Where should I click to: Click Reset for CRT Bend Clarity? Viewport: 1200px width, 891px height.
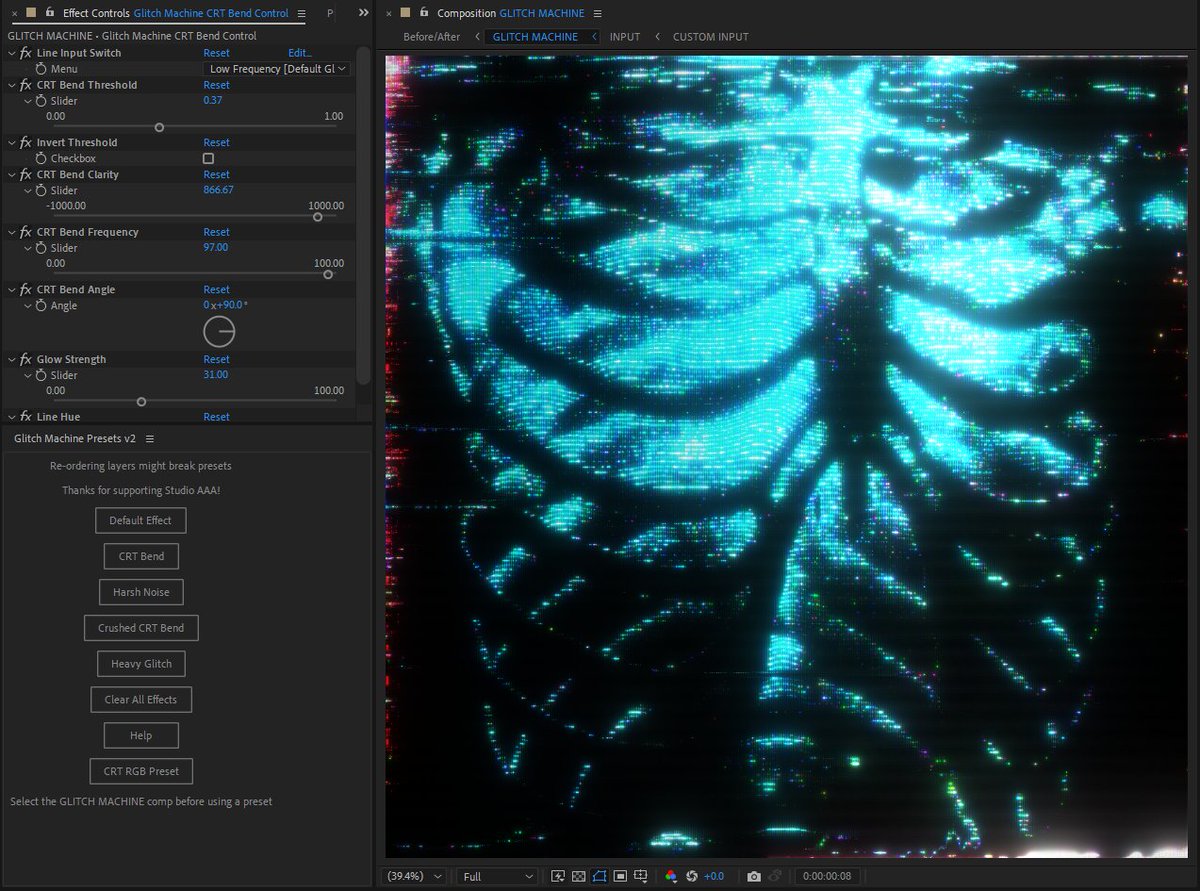pyautogui.click(x=216, y=175)
